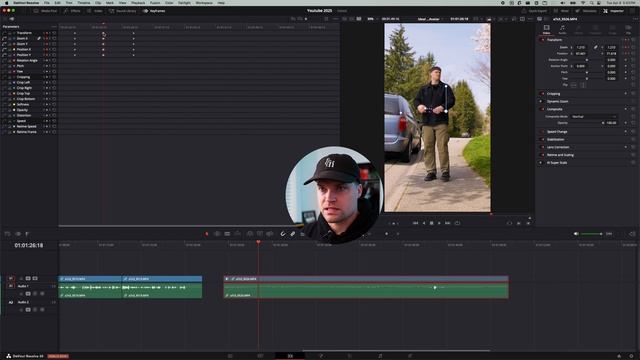This screenshot has width=640, height=360.
Task: Click the zoom link chain icon in Inspector
Action: [596, 47]
